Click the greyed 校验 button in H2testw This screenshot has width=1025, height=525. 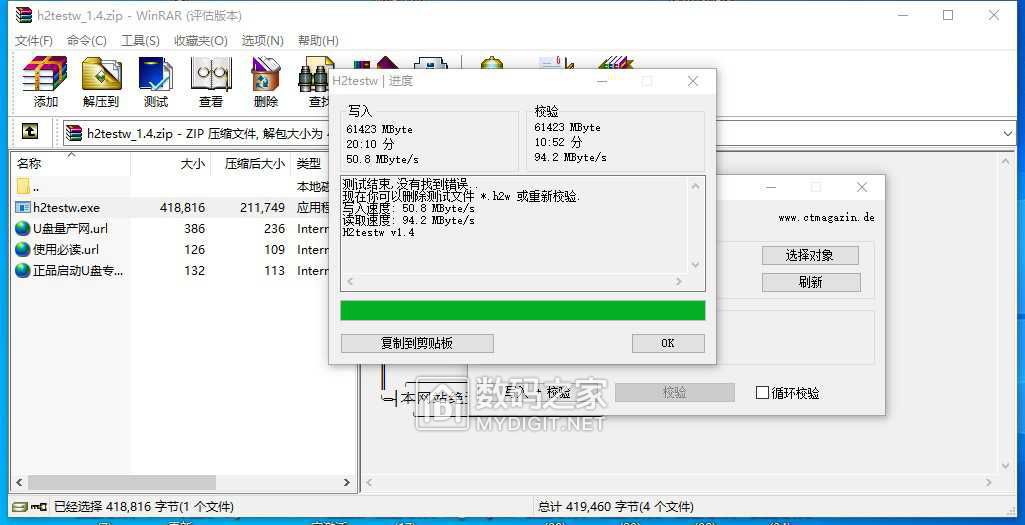click(675, 392)
